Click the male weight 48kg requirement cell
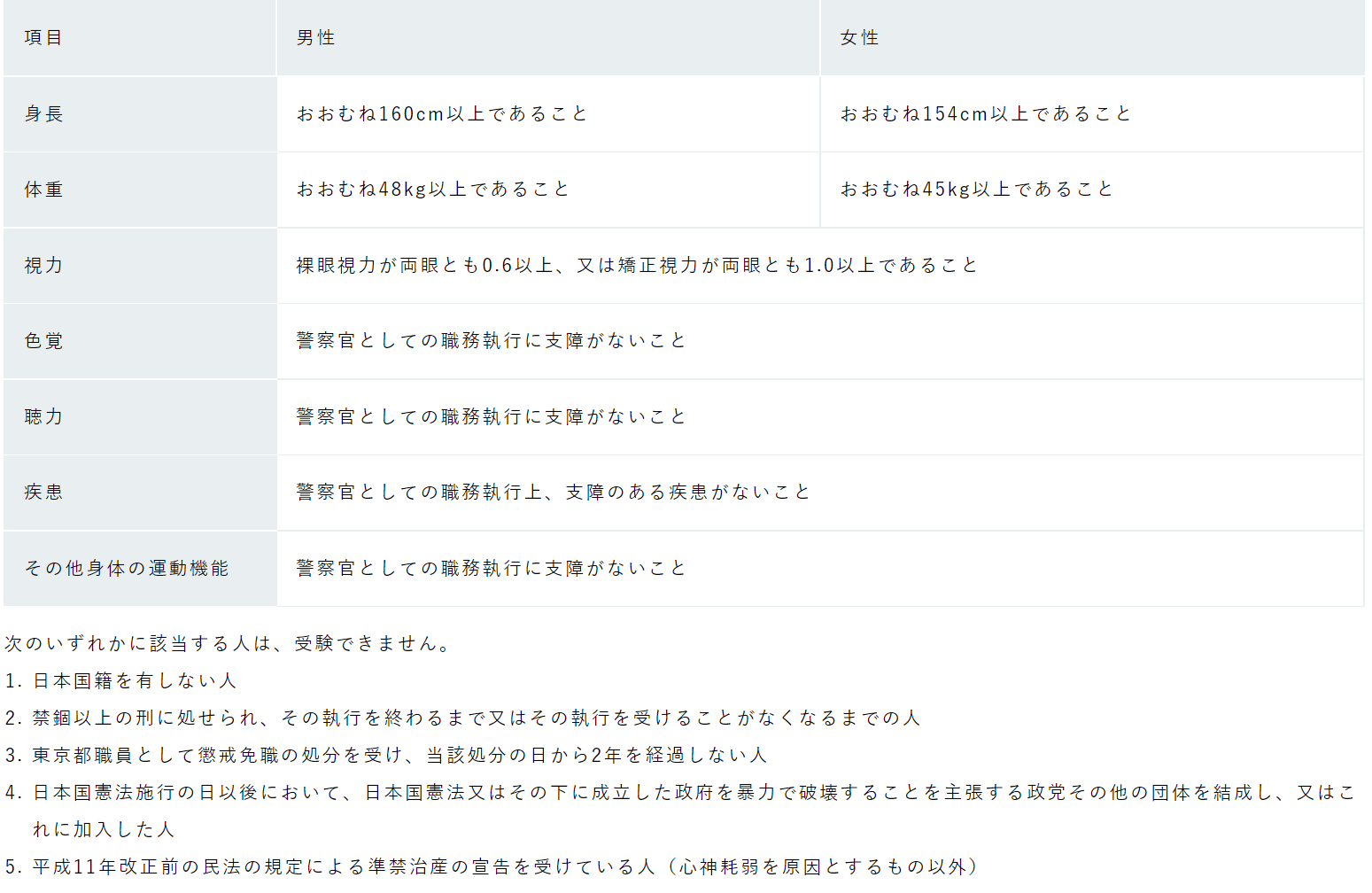The image size is (1372, 893). pyautogui.click(x=433, y=190)
